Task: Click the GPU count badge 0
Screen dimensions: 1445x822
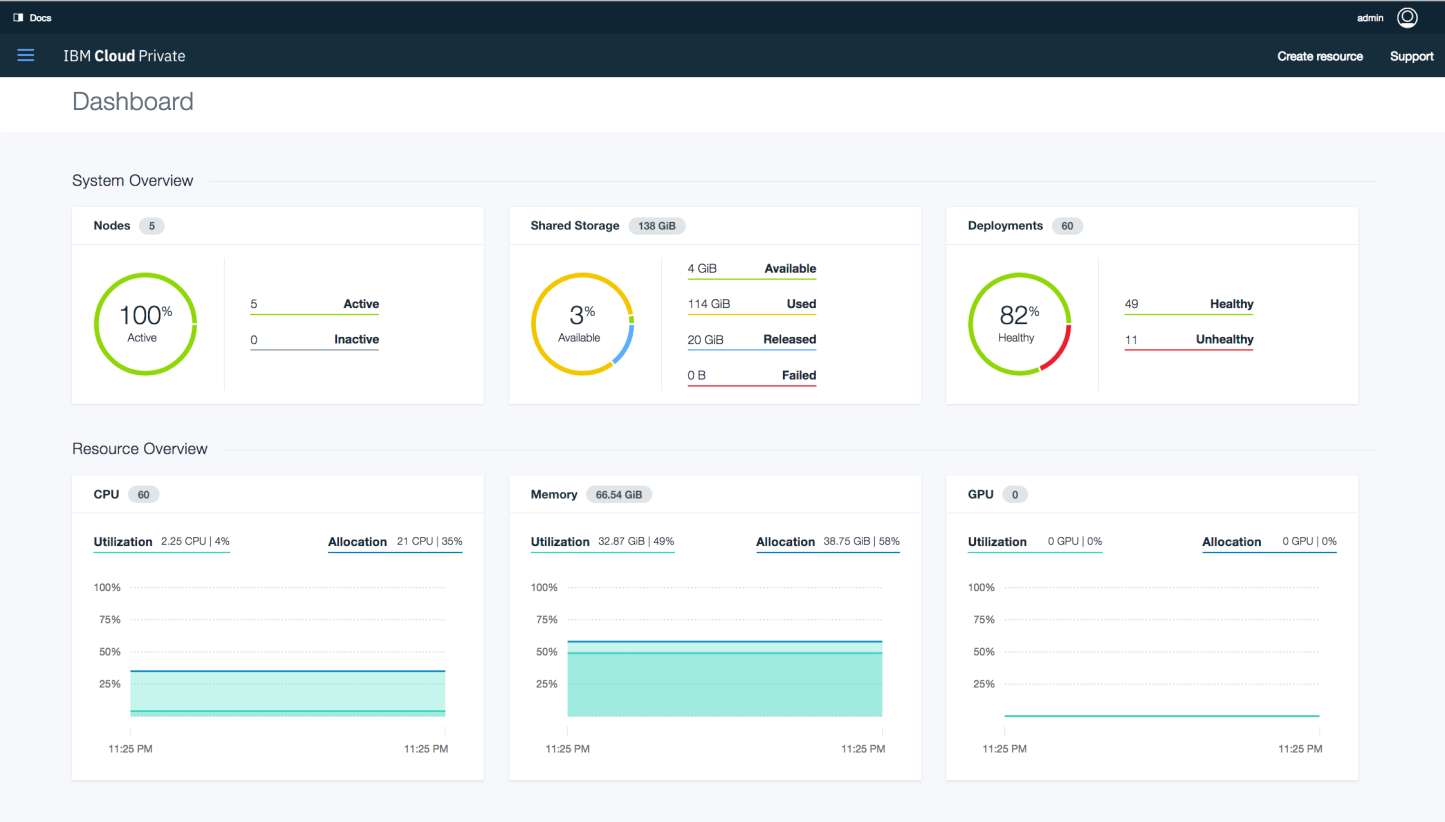Action: pyautogui.click(x=1015, y=494)
